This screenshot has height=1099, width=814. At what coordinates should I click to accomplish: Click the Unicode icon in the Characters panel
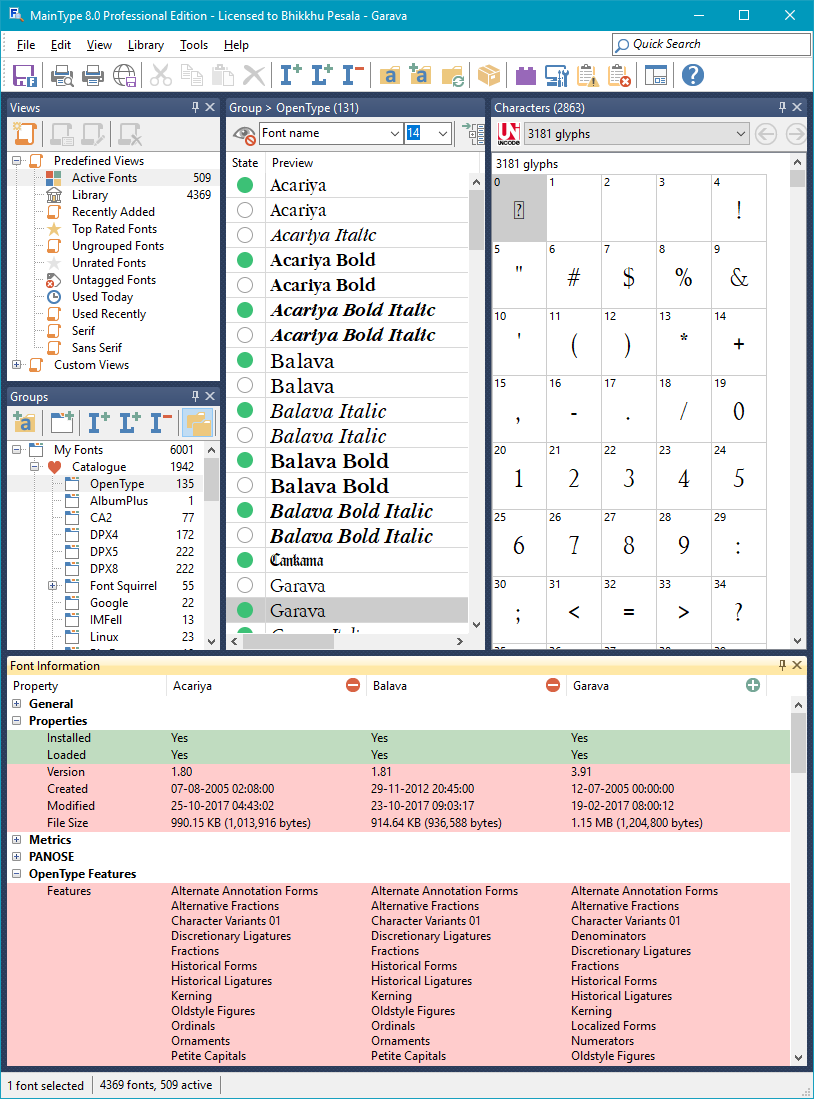[x=508, y=133]
